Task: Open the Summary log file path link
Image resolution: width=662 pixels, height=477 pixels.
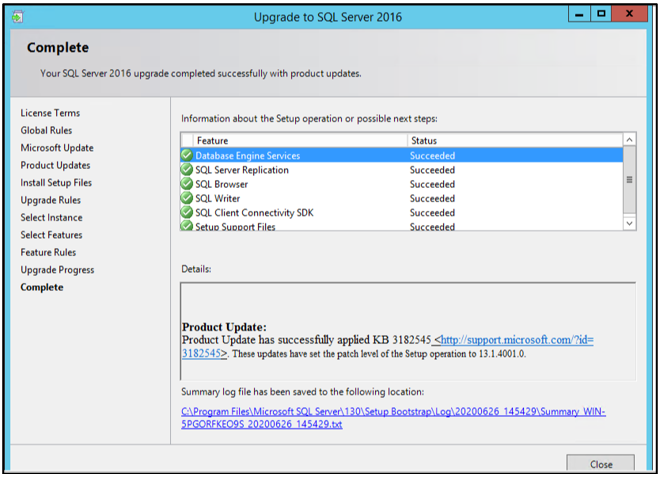Action: 393,417
